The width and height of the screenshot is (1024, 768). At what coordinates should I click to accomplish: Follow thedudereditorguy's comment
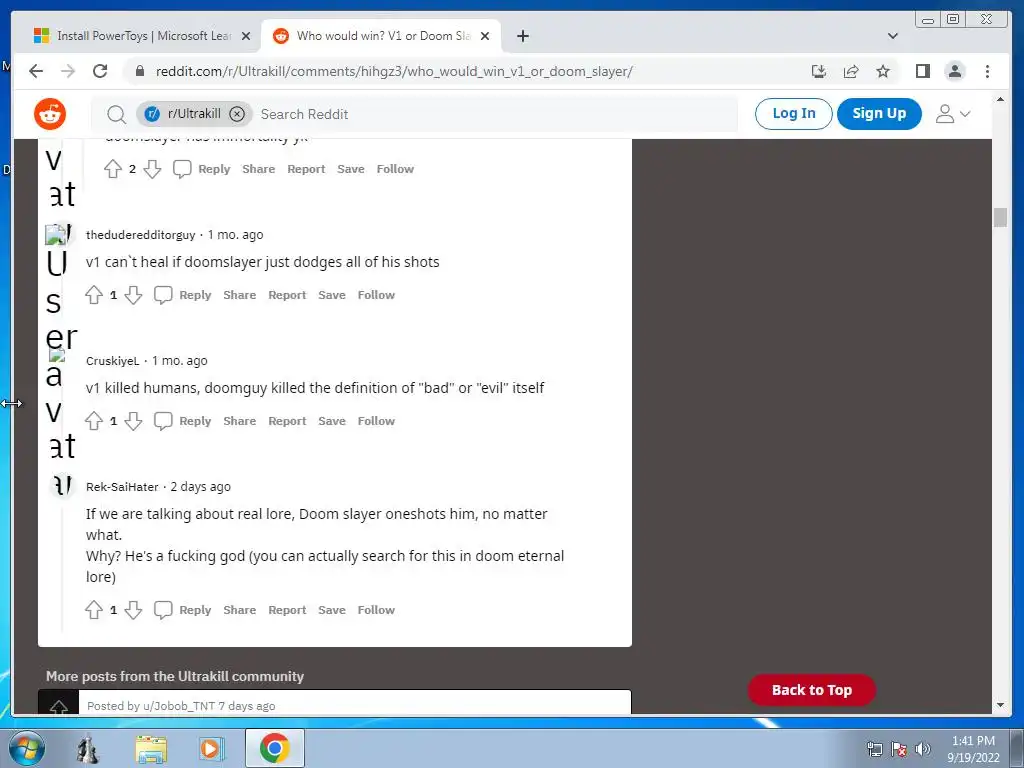(x=376, y=295)
